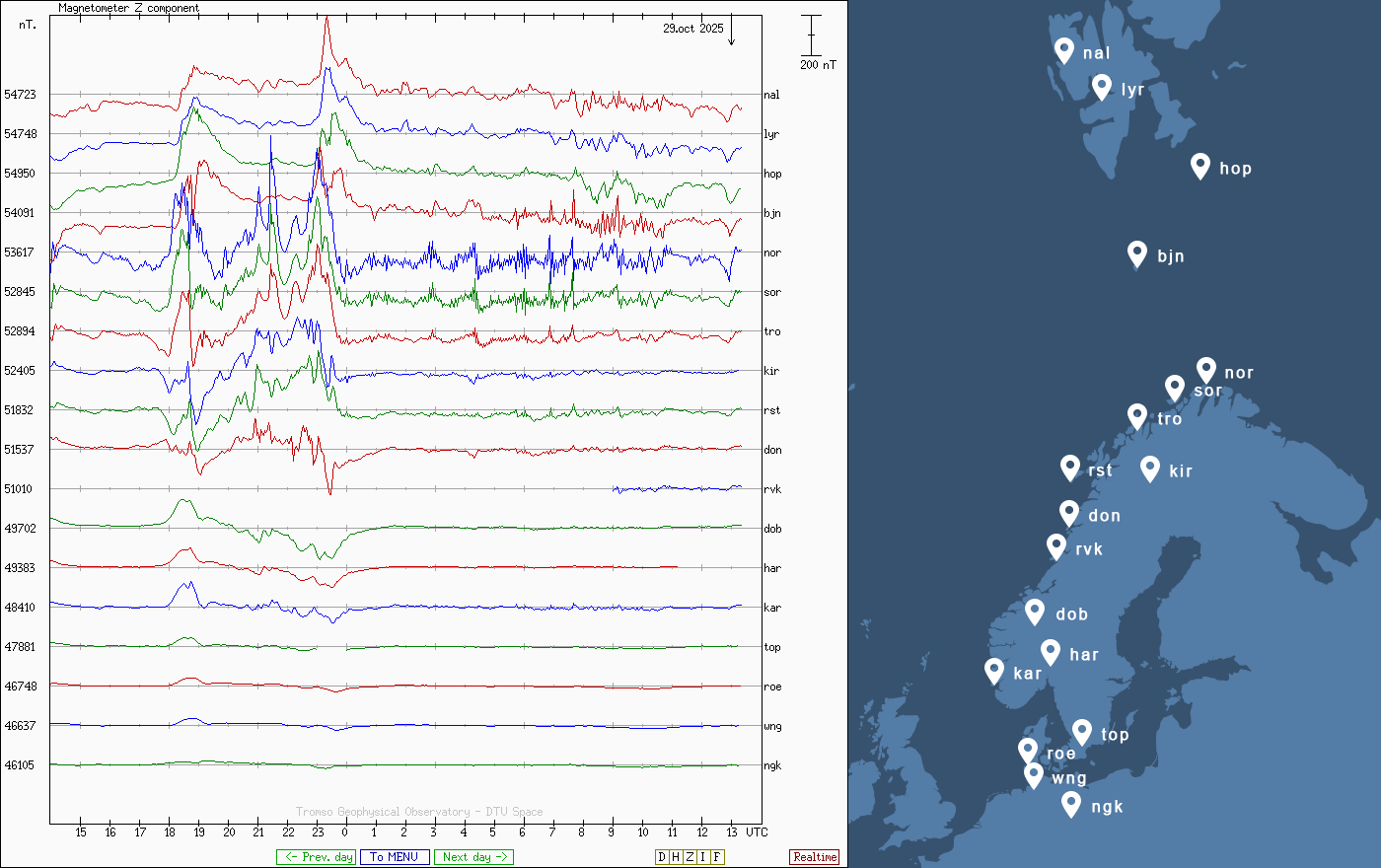Switch to H component view
Viewport: 1381px width, 868px height.
pos(676,857)
